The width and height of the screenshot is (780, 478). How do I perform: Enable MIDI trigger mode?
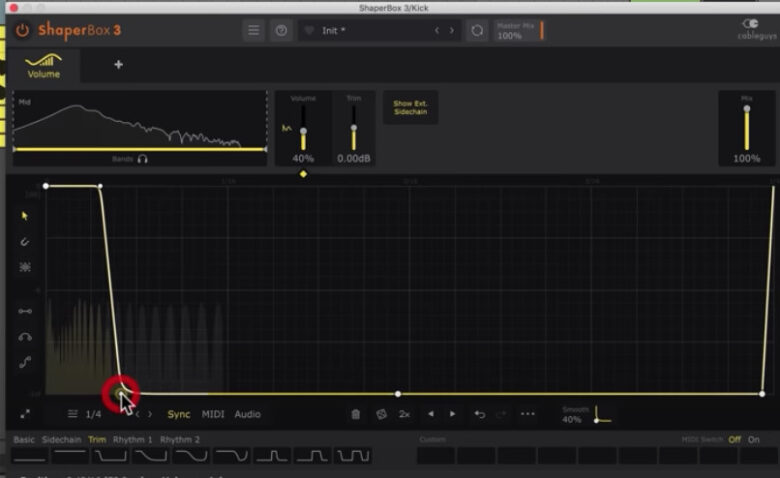[x=213, y=414]
